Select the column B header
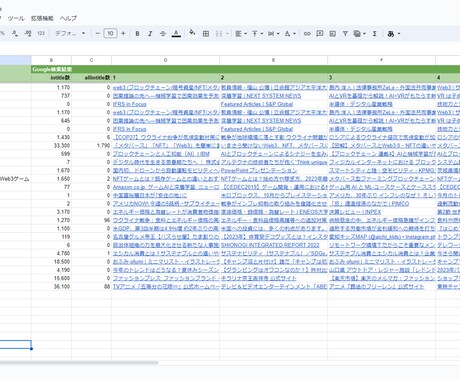The width and height of the screenshot is (460, 380). pos(51,60)
